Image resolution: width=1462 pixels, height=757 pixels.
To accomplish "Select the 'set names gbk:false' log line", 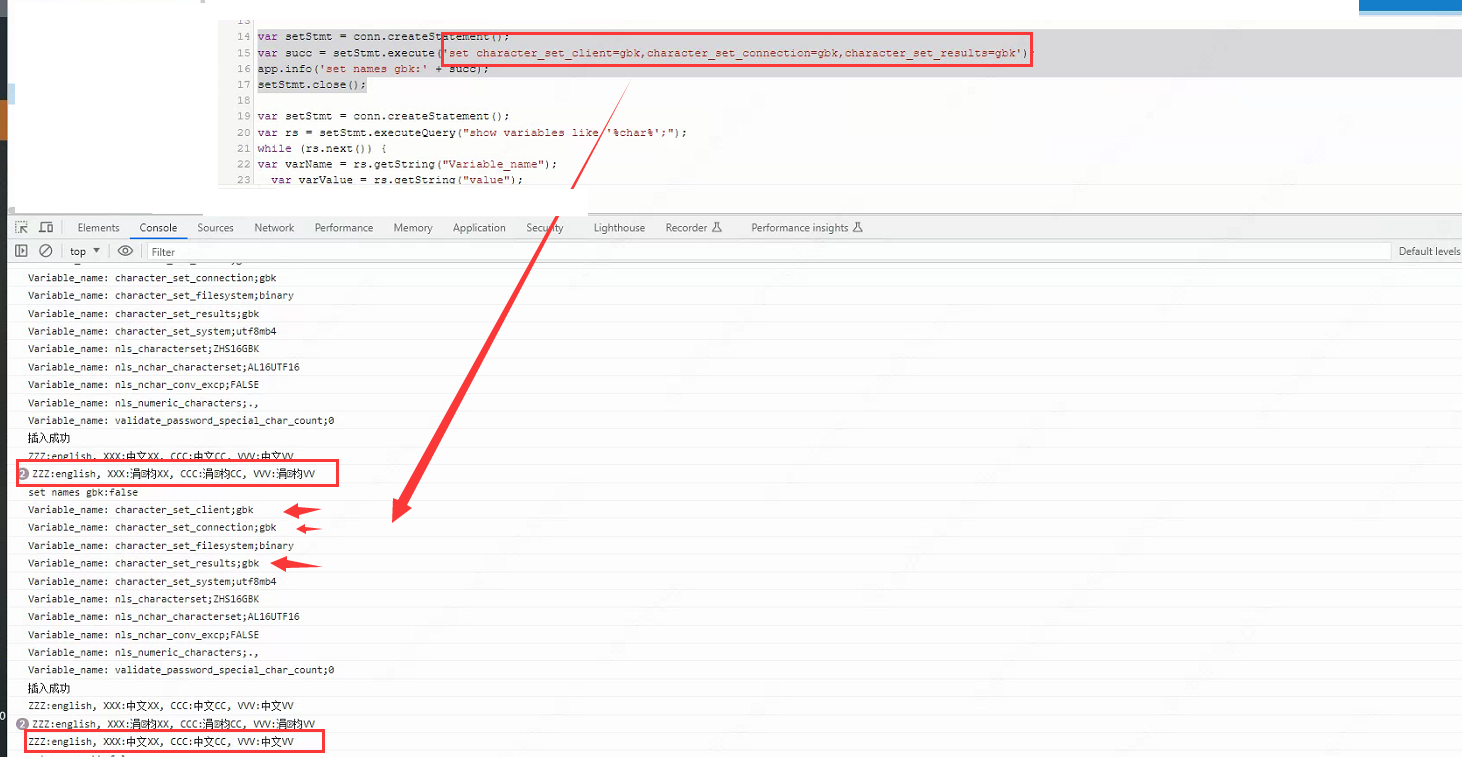I will [x=83, y=492].
